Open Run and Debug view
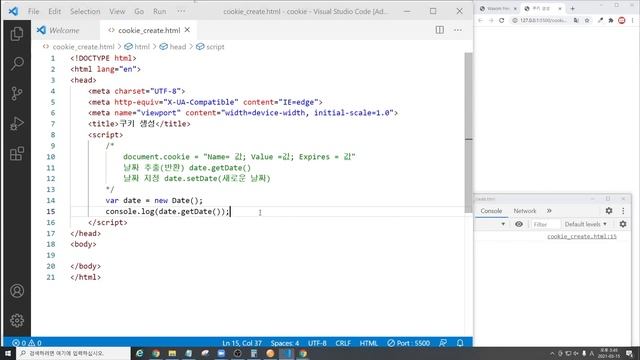The image size is (640, 360). coord(17,123)
